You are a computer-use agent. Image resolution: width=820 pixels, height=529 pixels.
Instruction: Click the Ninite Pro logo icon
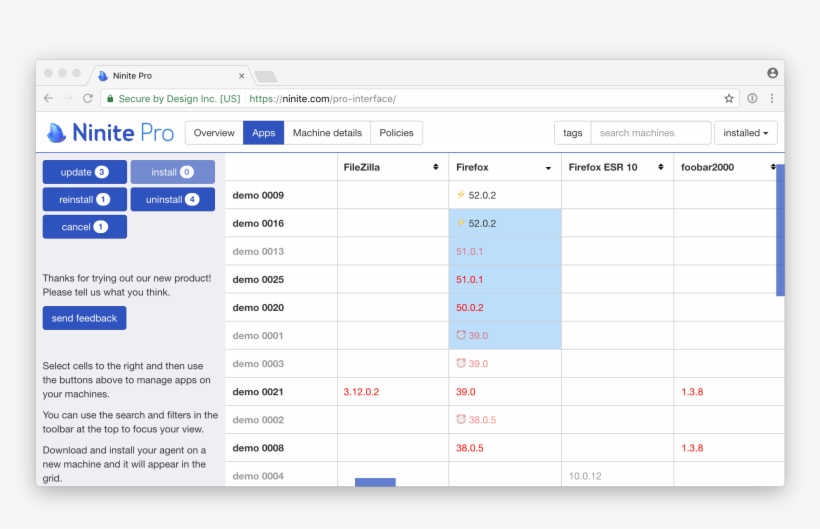(56, 133)
